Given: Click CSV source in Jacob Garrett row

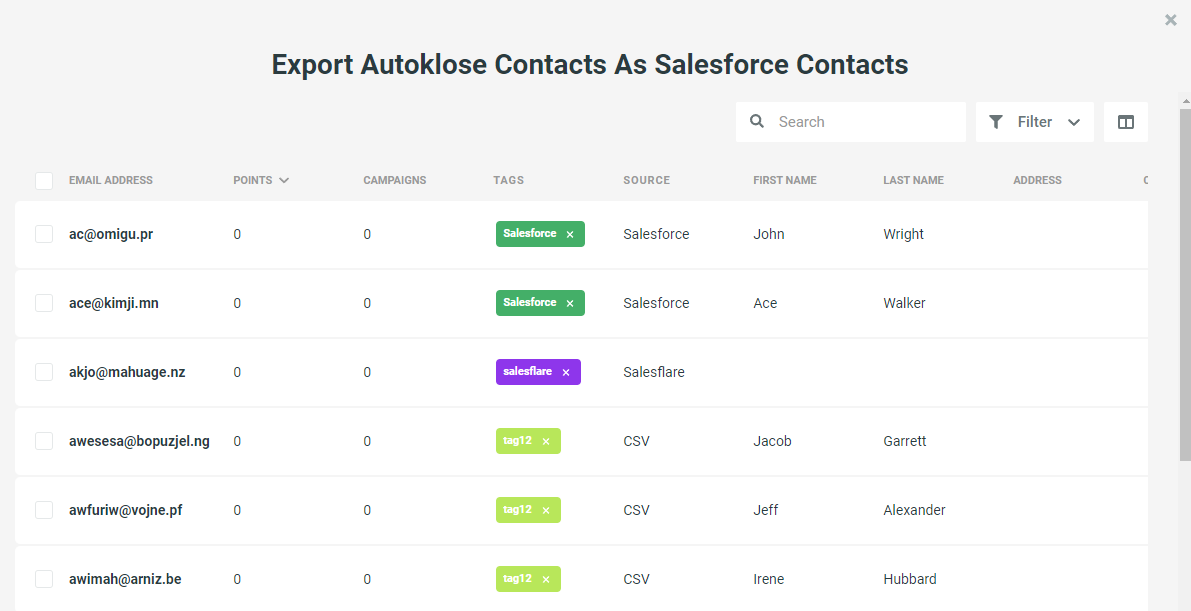Looking at the screenshot, I should [637, 441].
